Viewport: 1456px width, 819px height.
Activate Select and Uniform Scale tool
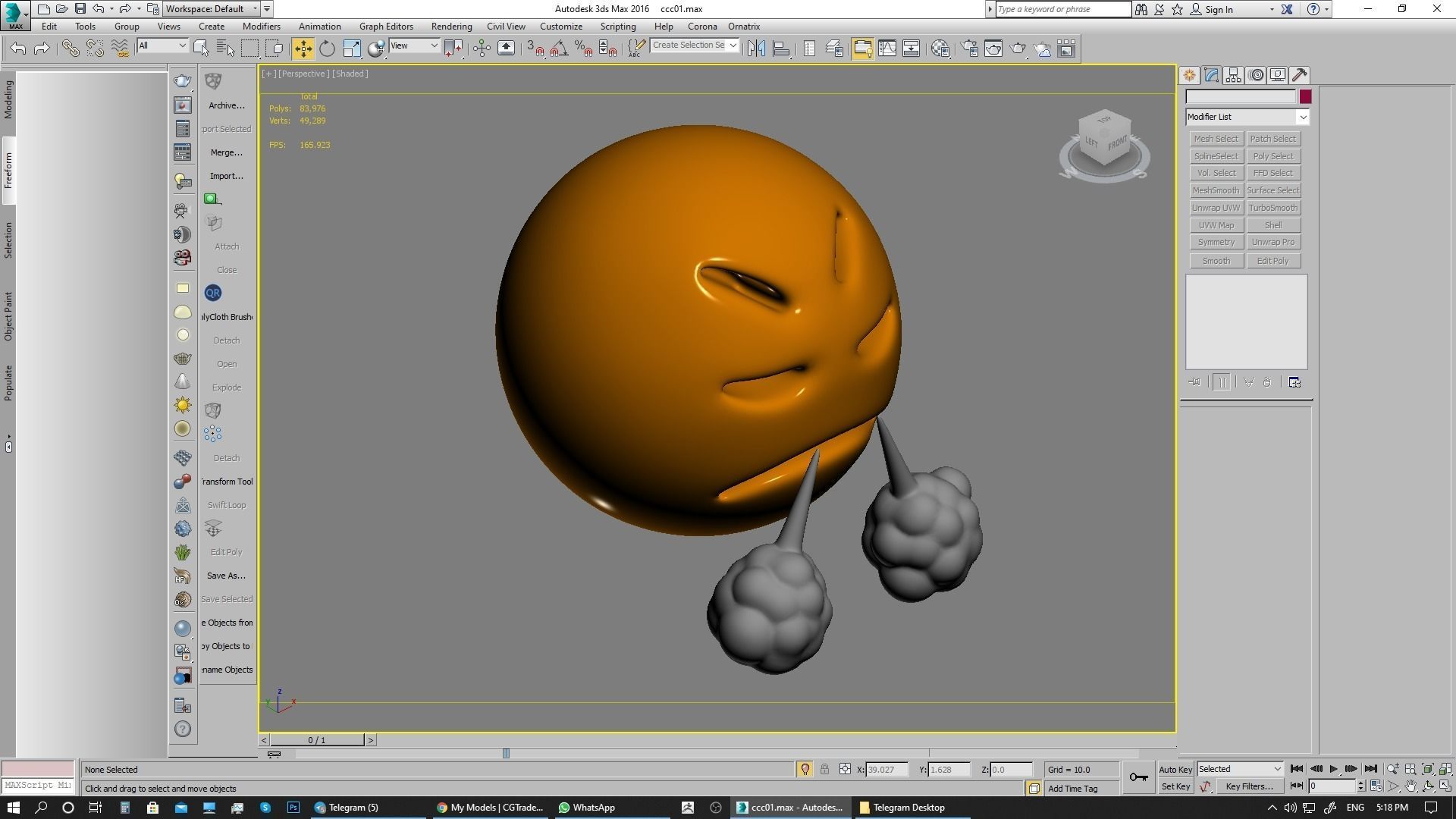[x=352, y=49]
